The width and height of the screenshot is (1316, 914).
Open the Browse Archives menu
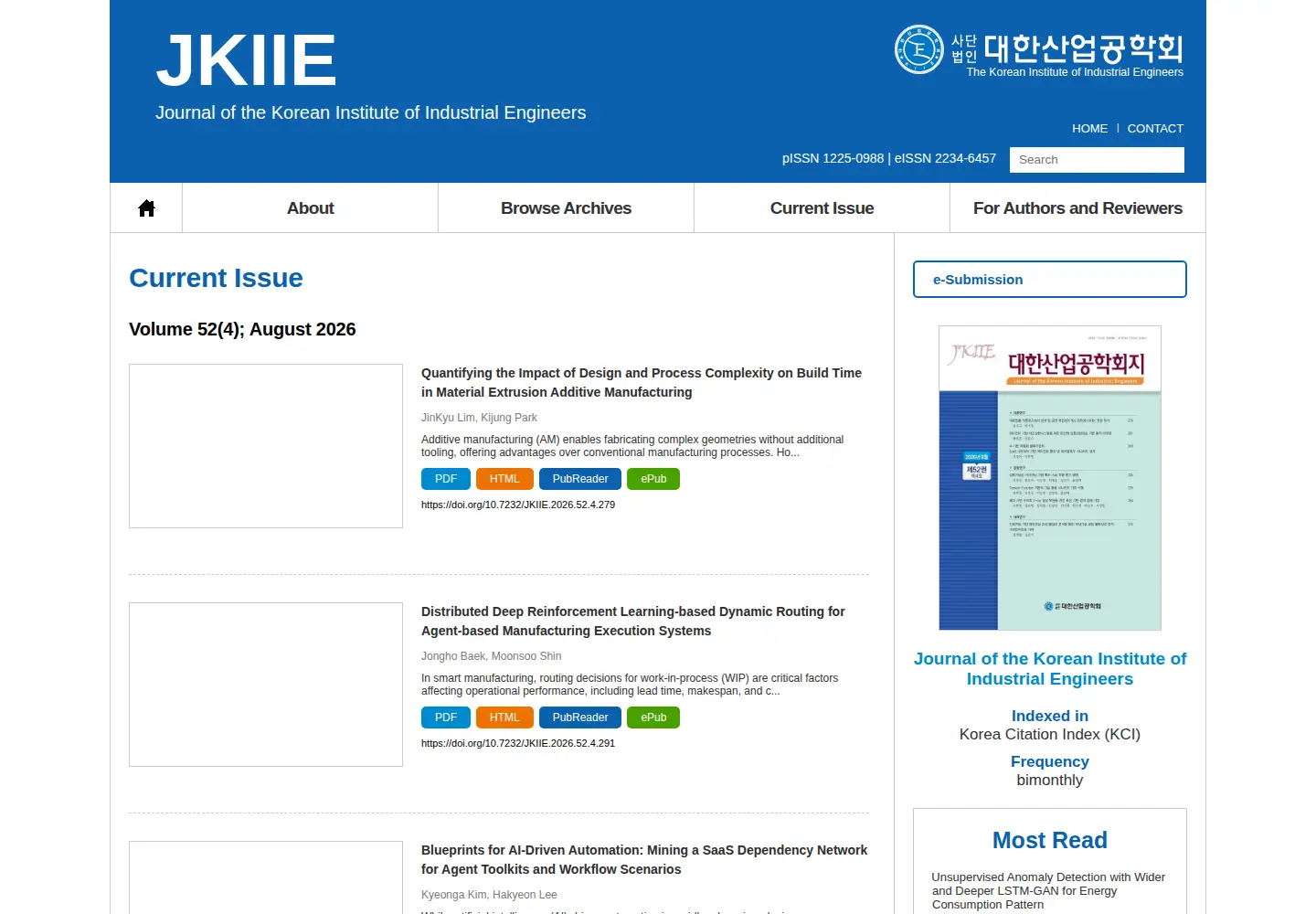click(x=567, y=208)
